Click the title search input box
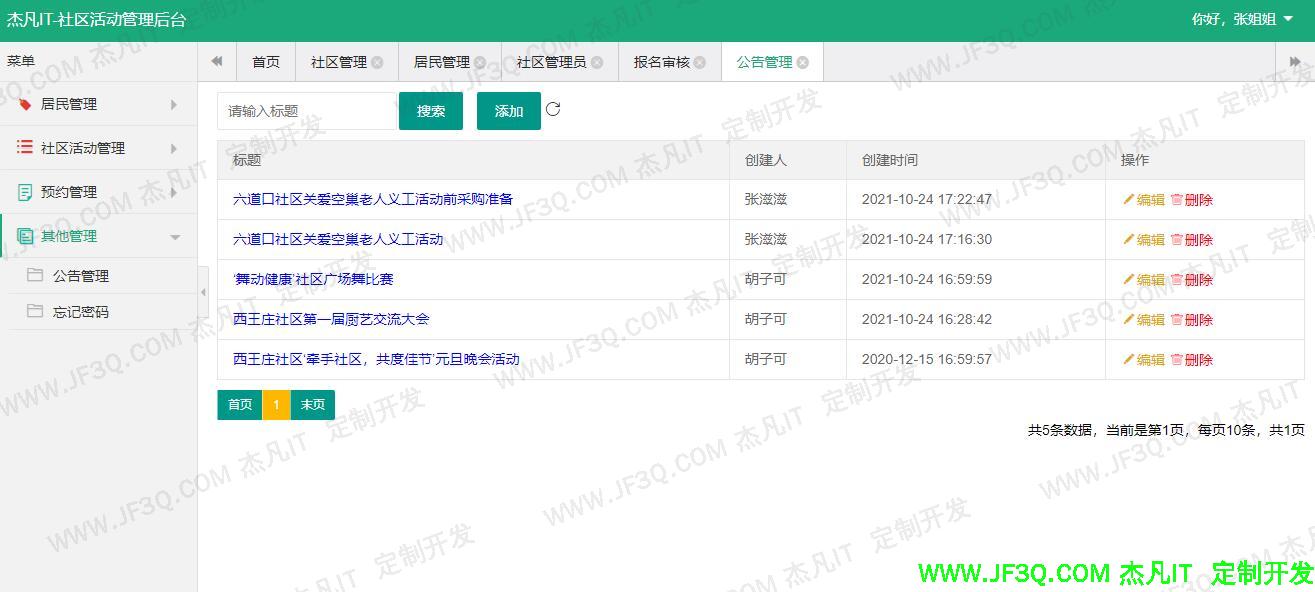1315x592 pixels. click(x=306, y=111)
